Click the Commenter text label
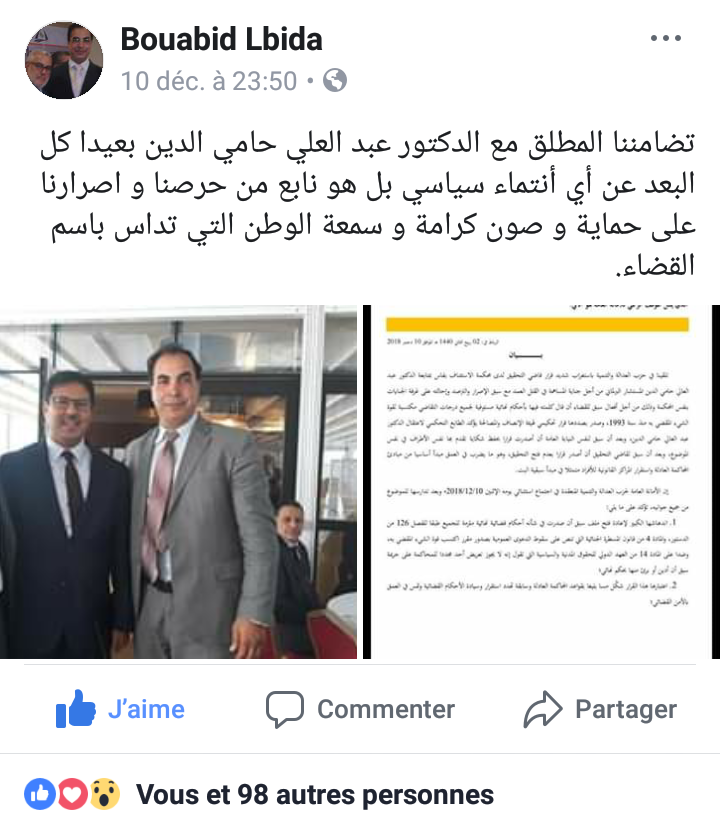The width and height of the screenshot is (720, 822). click(x=386, y=709)
